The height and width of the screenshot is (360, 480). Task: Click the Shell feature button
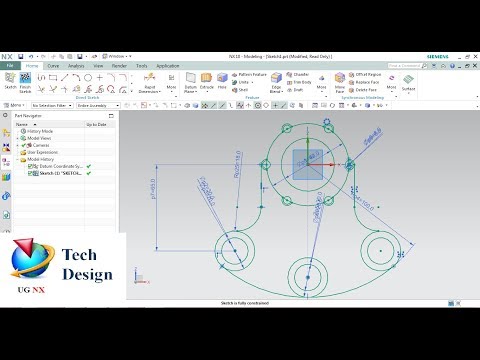[x=240, y=90]
